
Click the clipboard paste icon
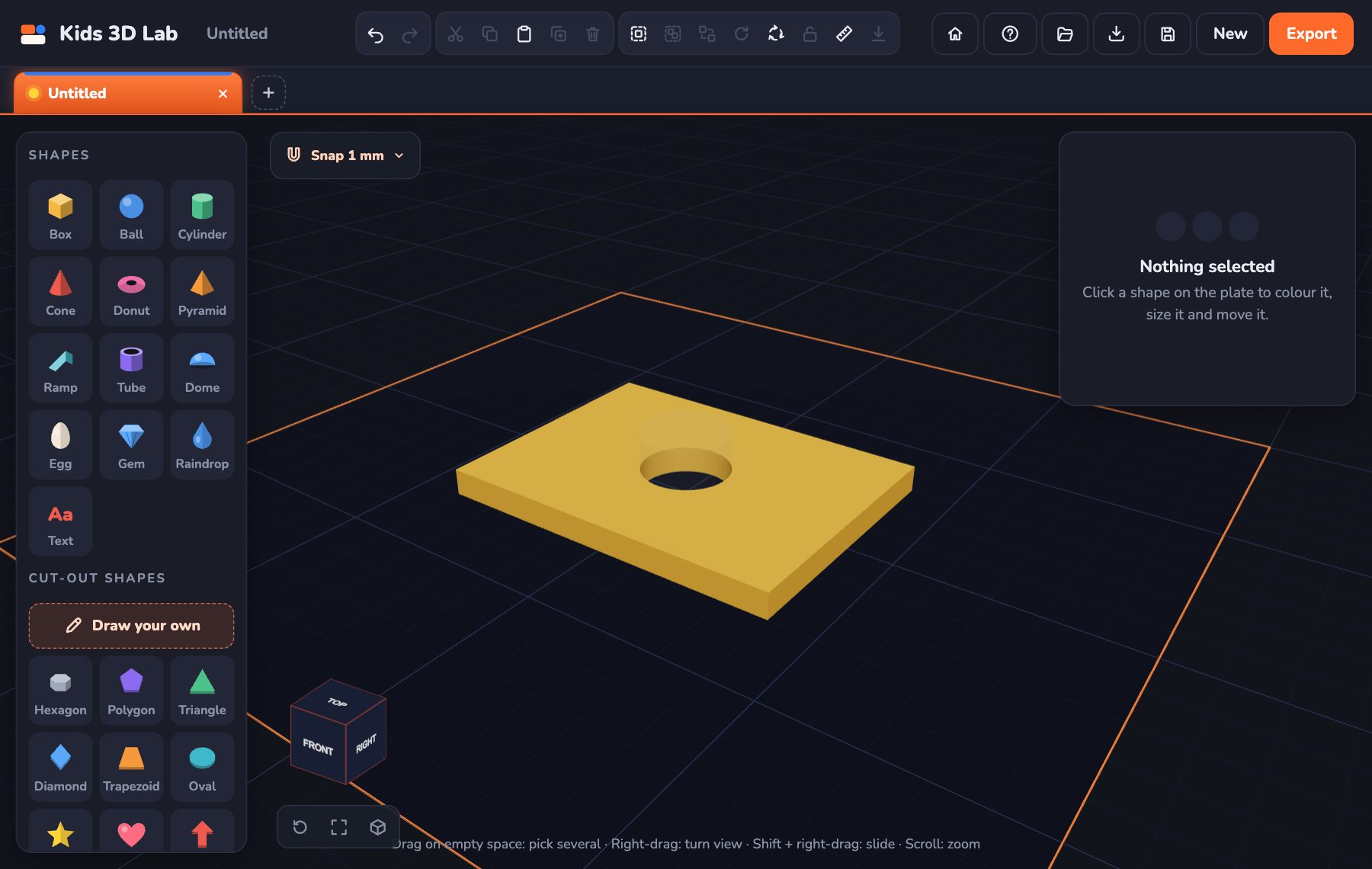(x=524, y=34)
